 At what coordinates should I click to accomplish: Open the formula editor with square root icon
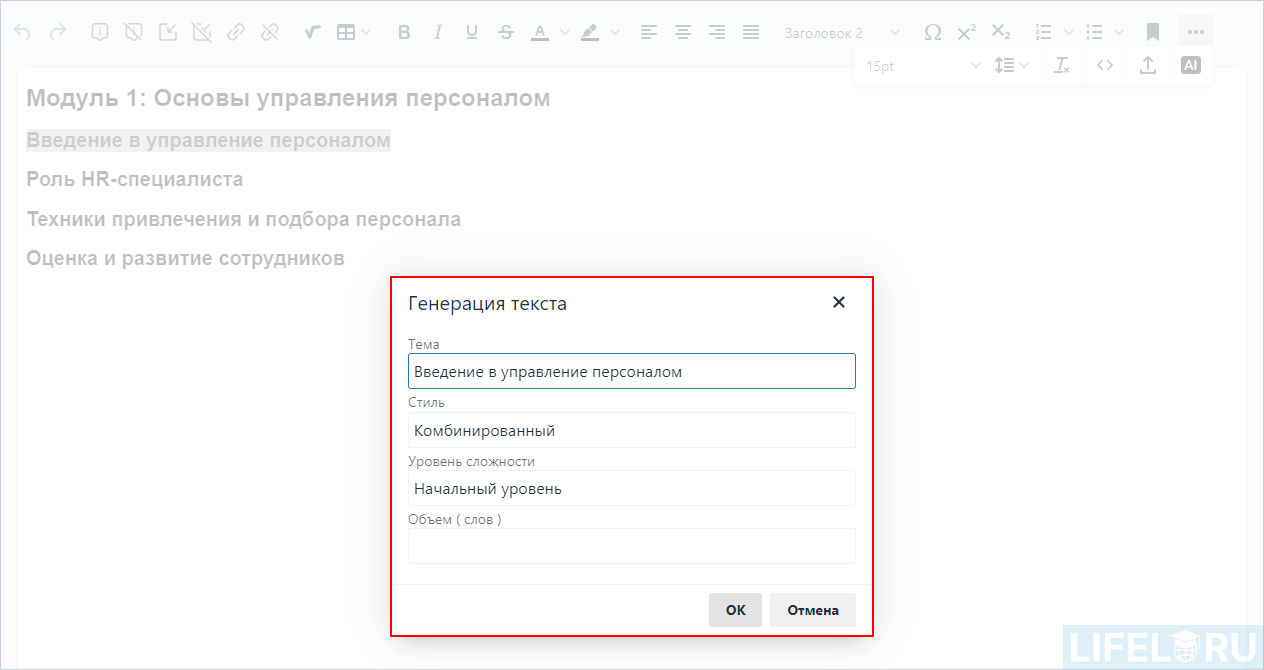pos(311,31)
